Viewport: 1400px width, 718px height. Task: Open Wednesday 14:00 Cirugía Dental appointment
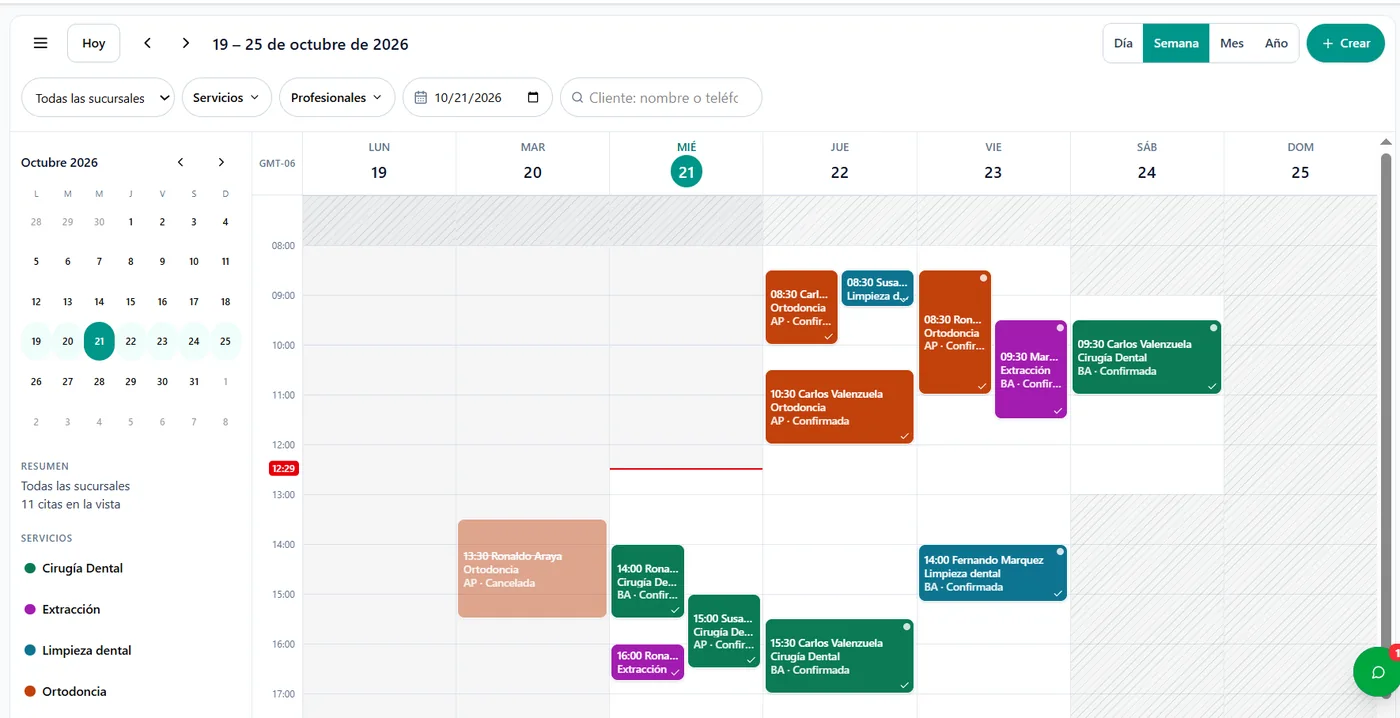tap(648, 581)
